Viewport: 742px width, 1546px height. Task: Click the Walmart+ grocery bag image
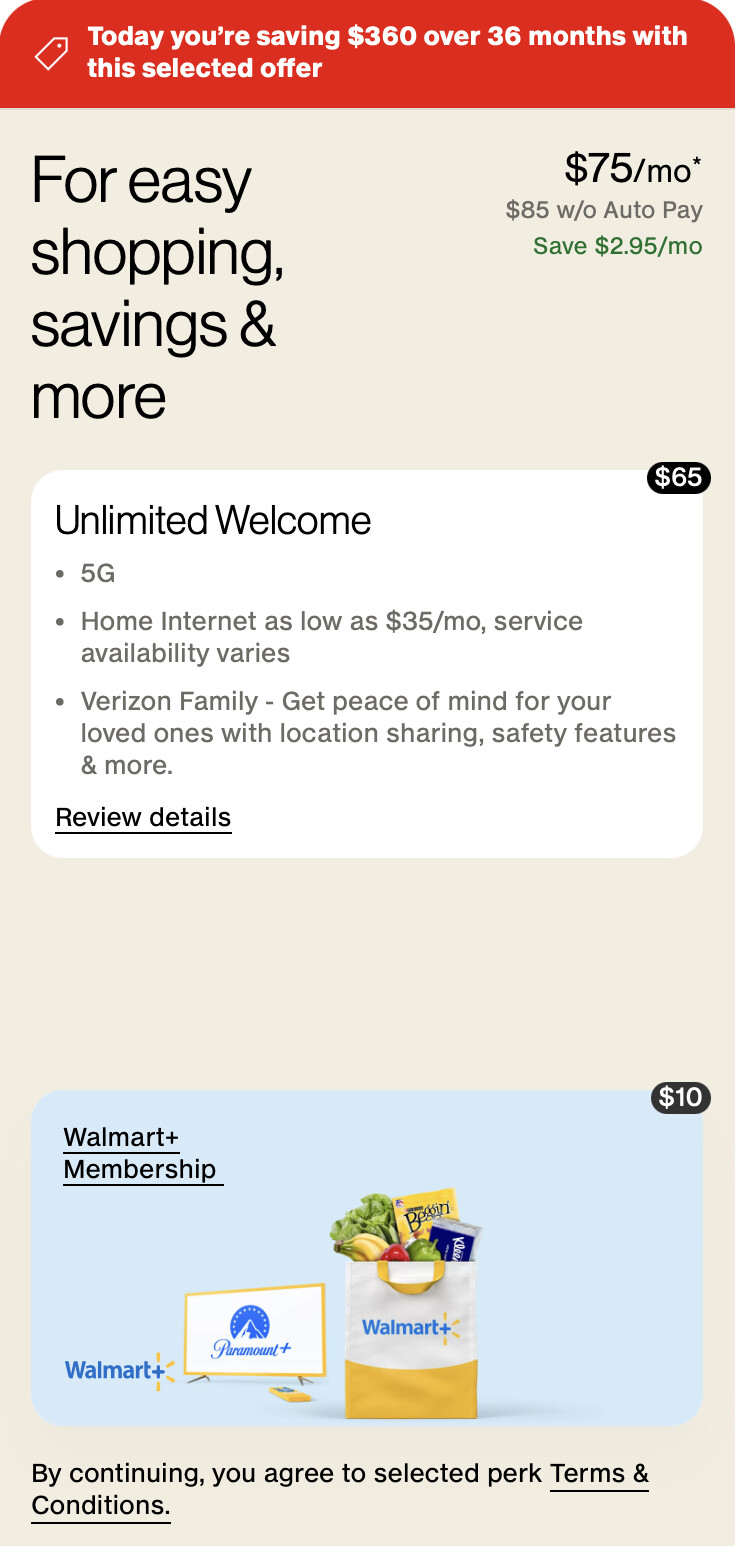point(411,1337)
